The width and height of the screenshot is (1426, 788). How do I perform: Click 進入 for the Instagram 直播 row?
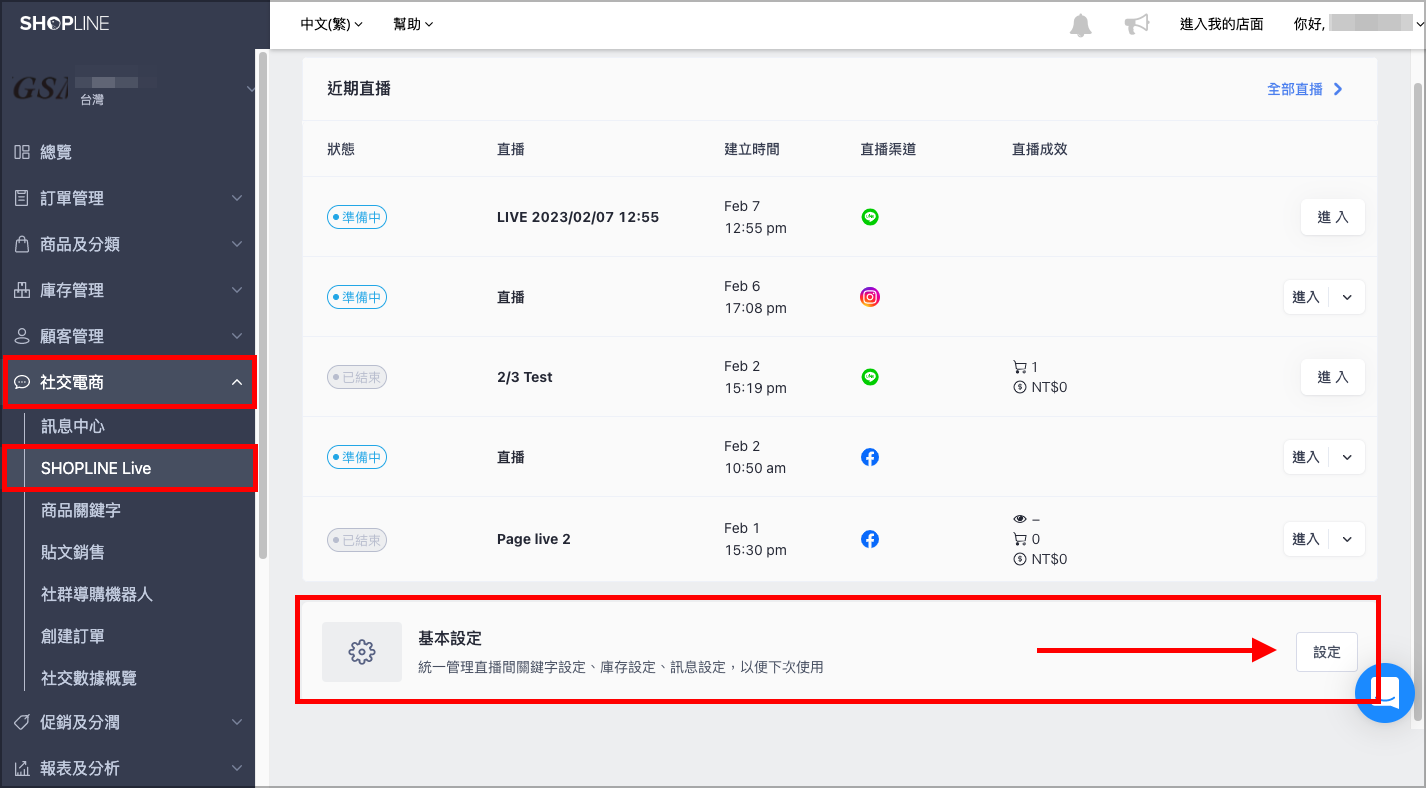(1307, 297)
